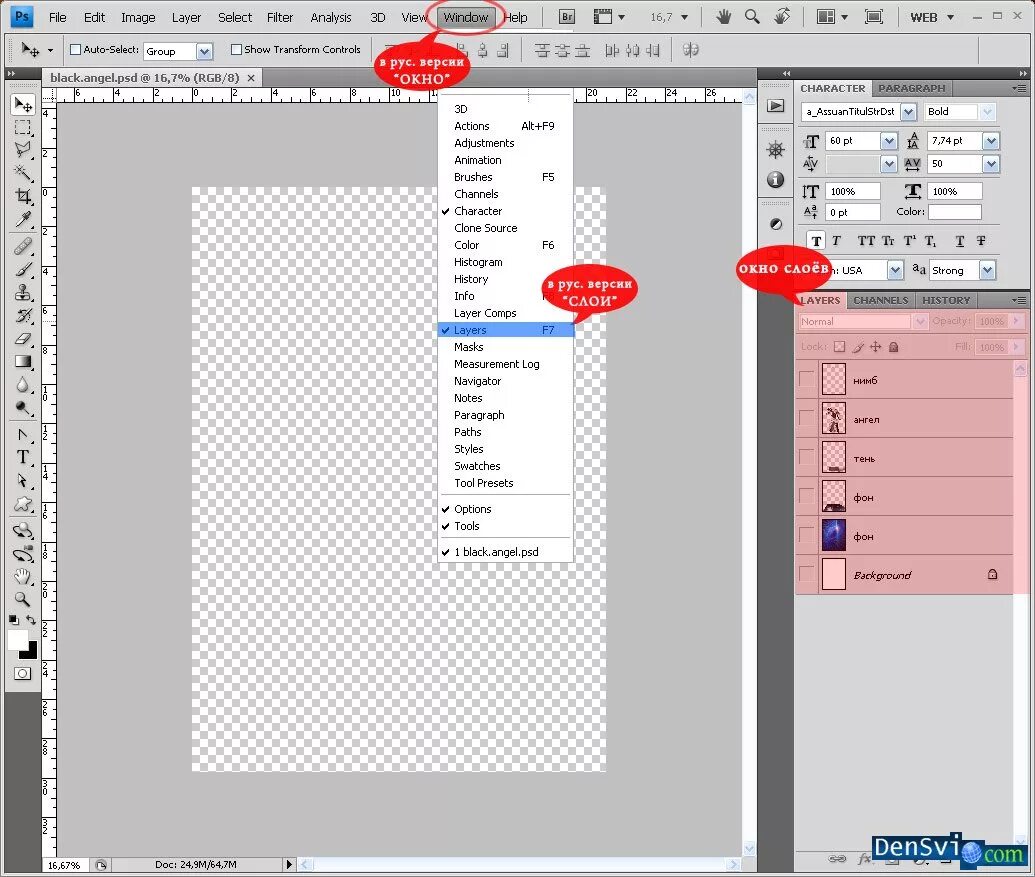Select the Custom Shape tool
This screenshot has height=877, width=1035.
click(x=23, y=504)
